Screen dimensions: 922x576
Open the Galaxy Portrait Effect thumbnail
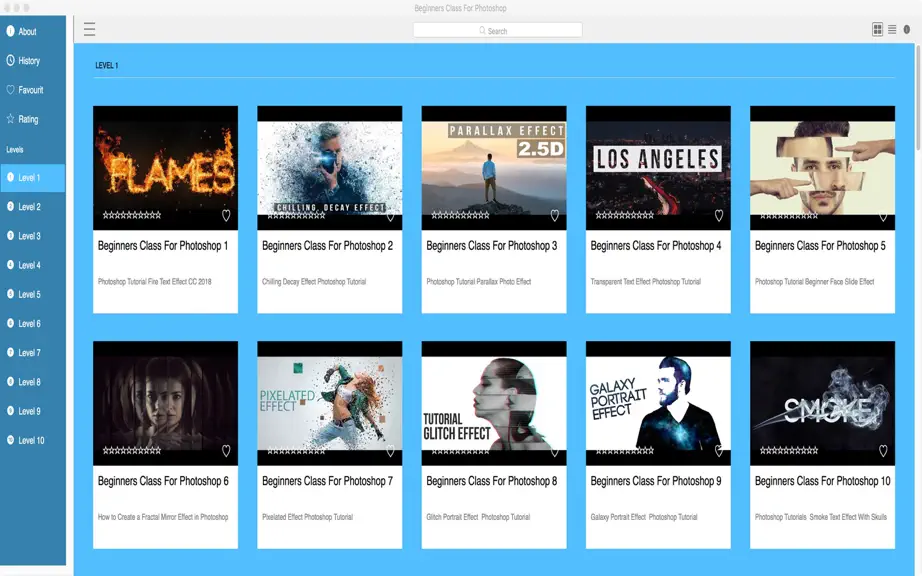[658, 403]
